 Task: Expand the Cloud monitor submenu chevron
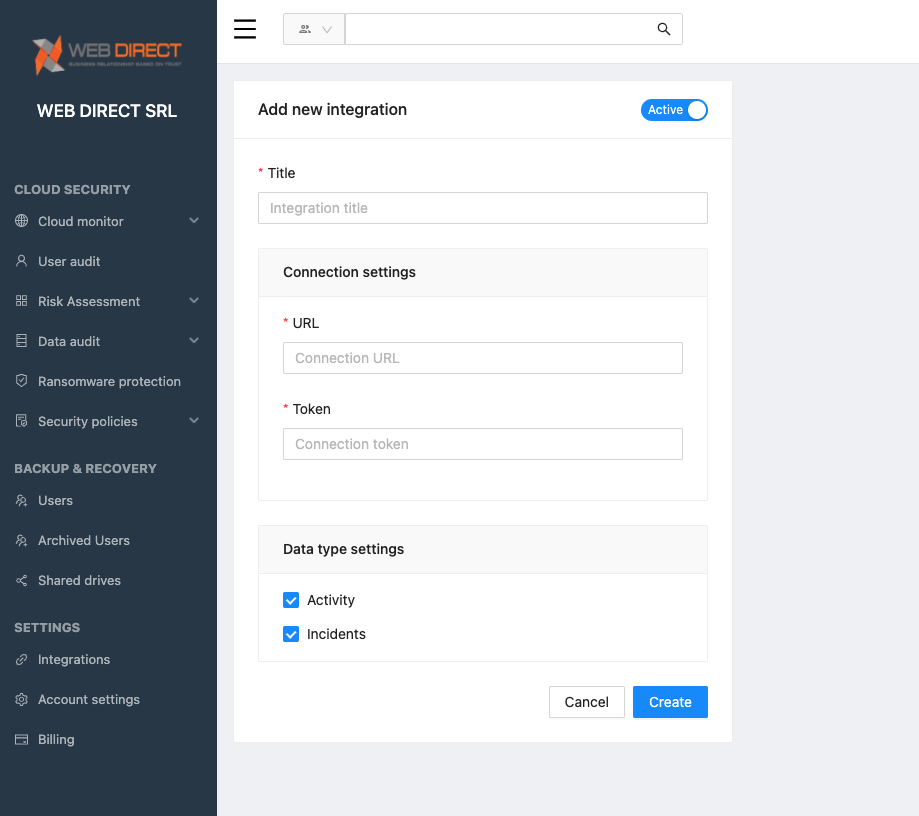click(x=194, y=221)
